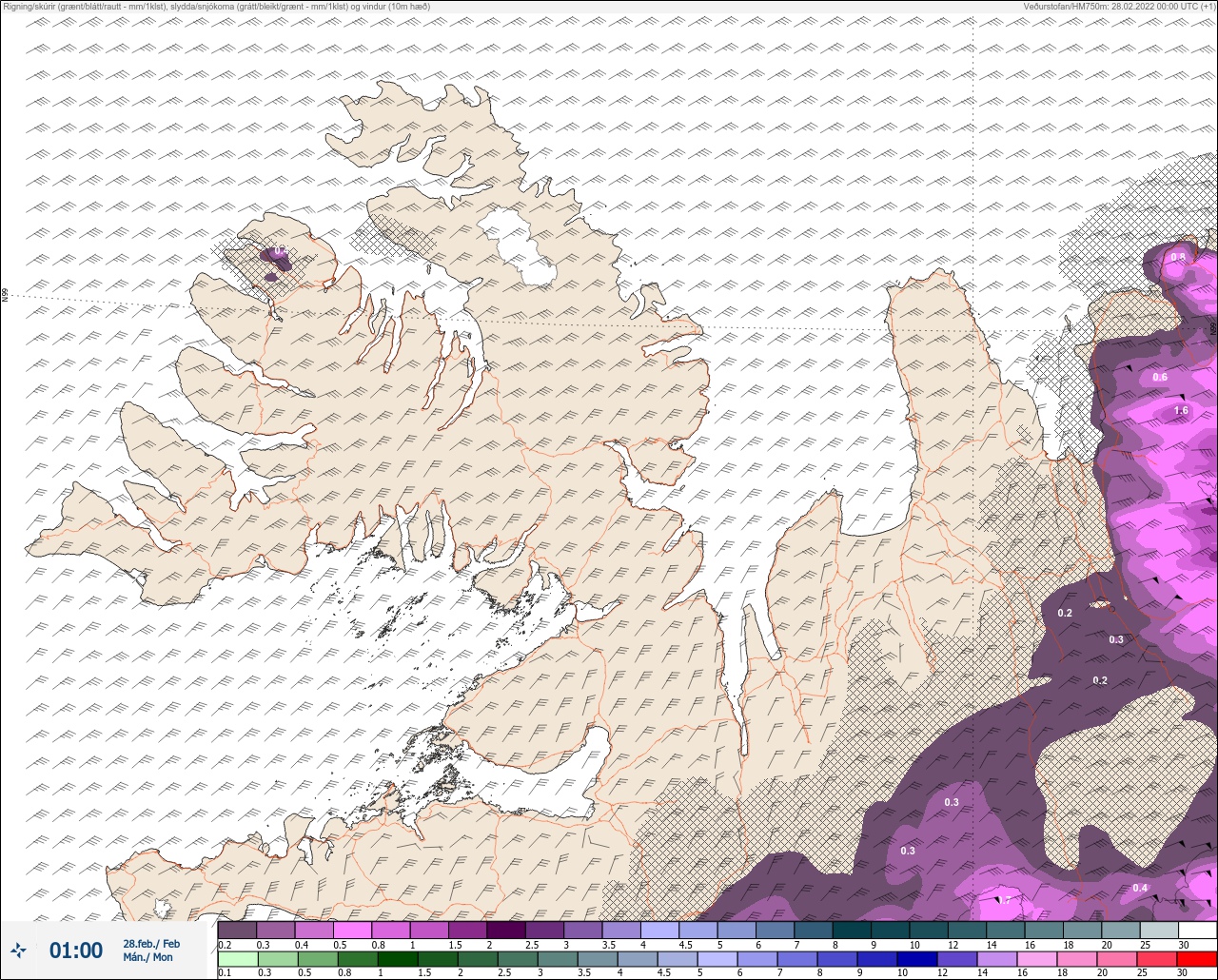Click the snow scale swatch starting at 0.5

[352, 931]
